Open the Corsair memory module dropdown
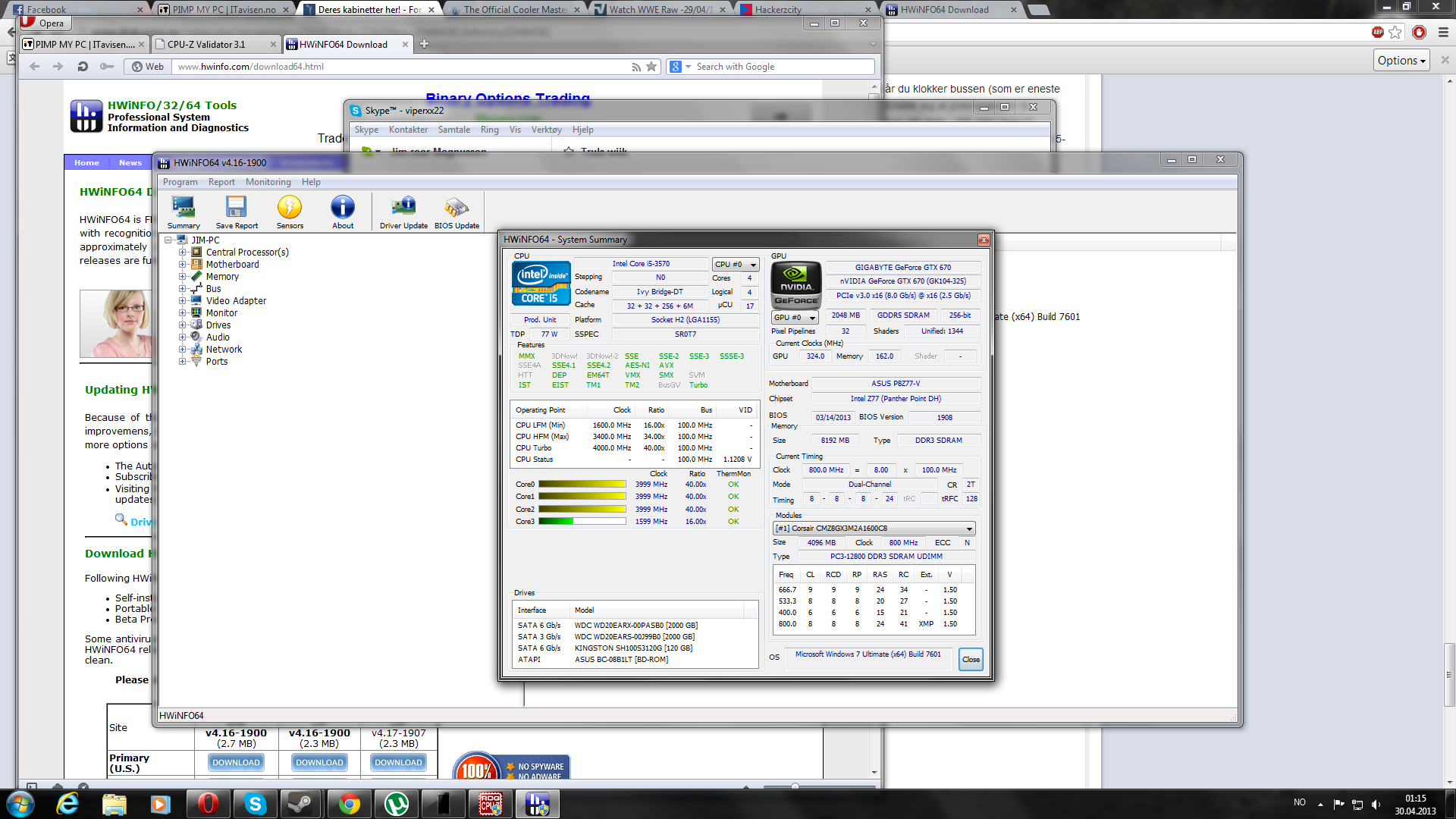The image size is (1456, 819). [x=873, y=529]
